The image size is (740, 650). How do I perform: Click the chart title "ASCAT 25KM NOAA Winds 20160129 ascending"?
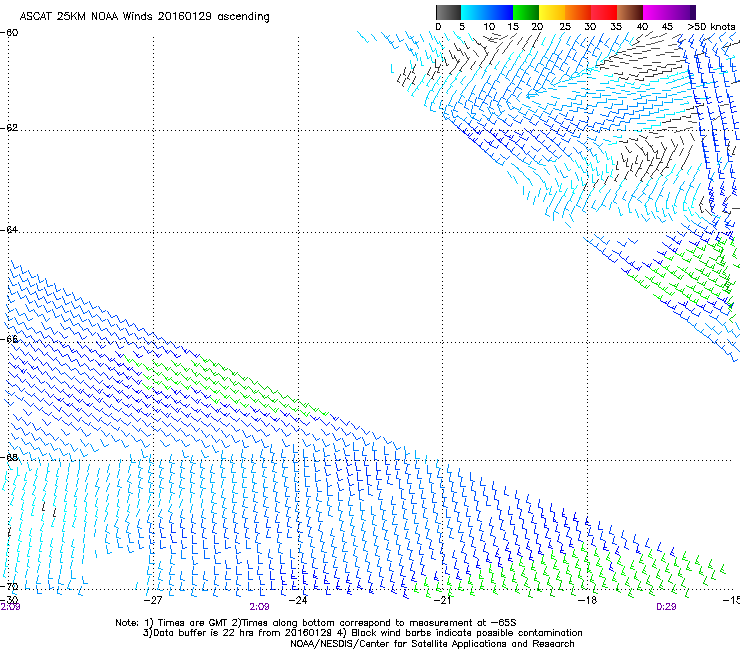pyautogui.click(x=144, y=17)
